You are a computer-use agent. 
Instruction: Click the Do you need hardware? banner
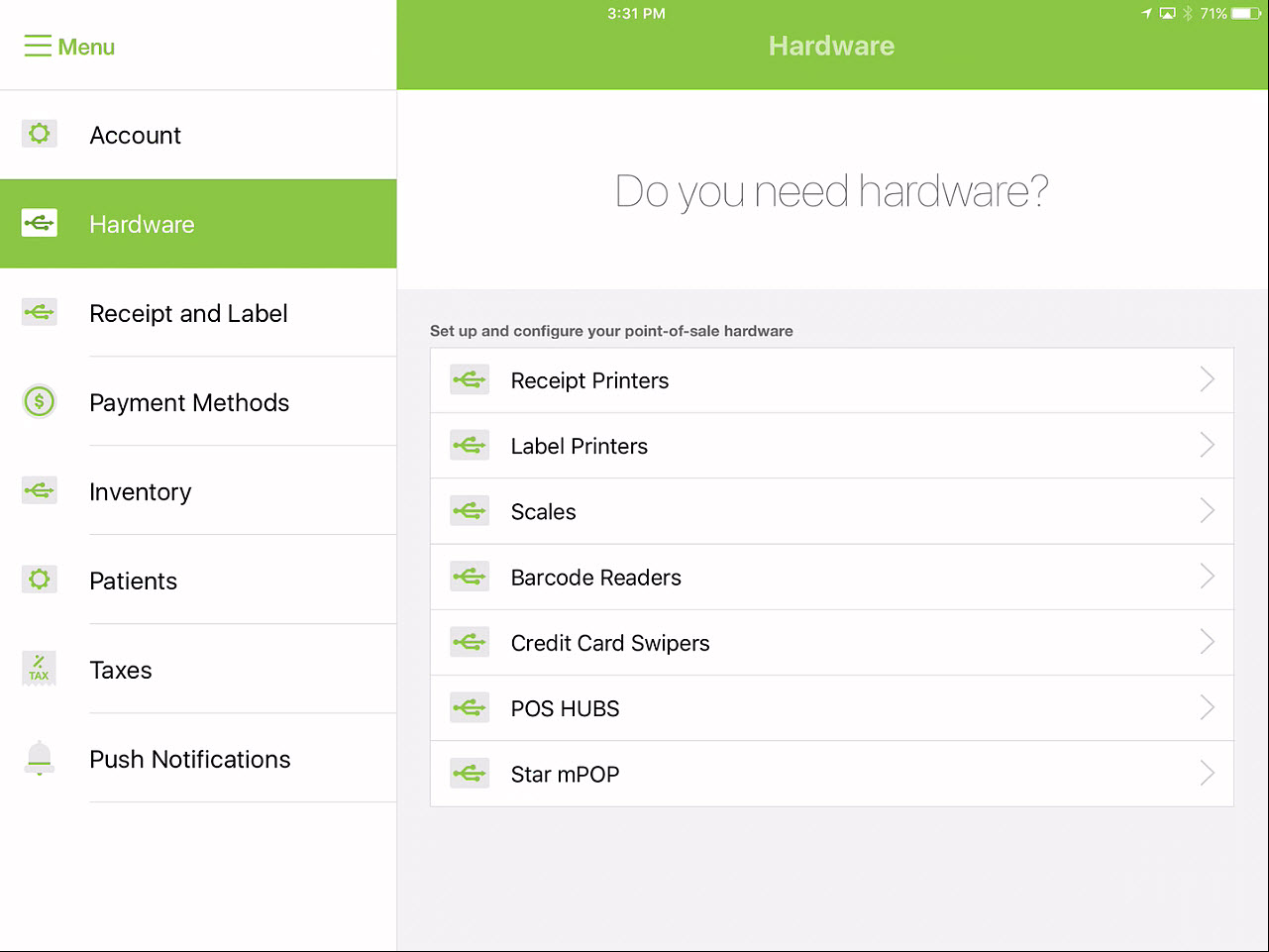click(x=831, y=191)
